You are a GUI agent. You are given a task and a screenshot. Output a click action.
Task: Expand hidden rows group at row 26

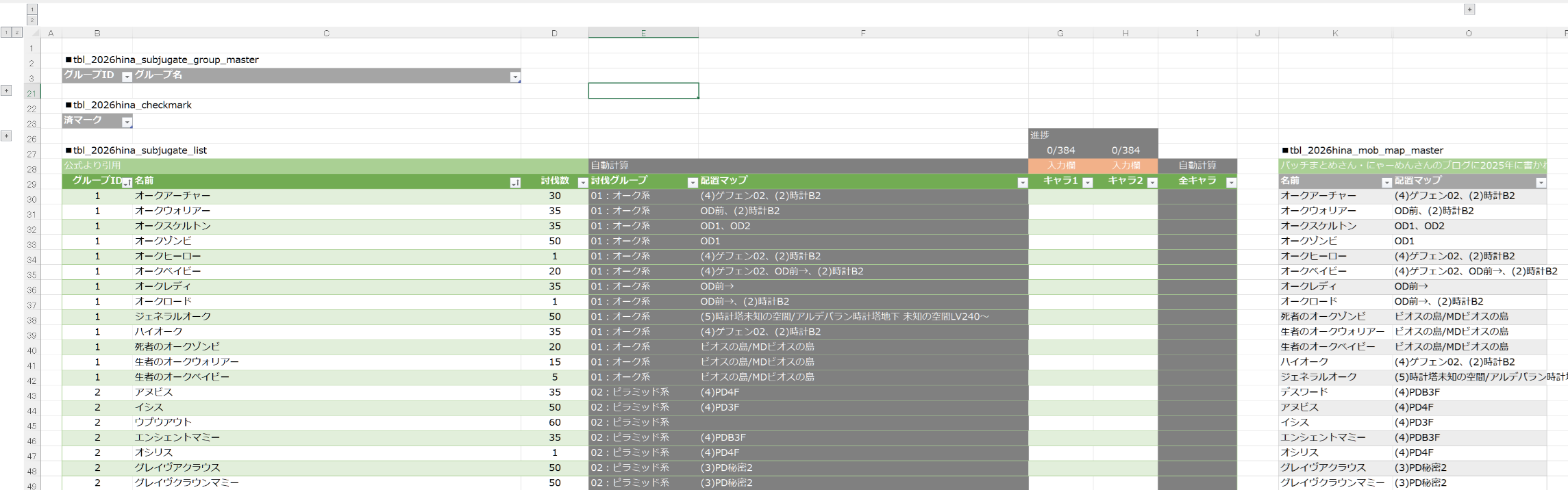tap(6, 136)
